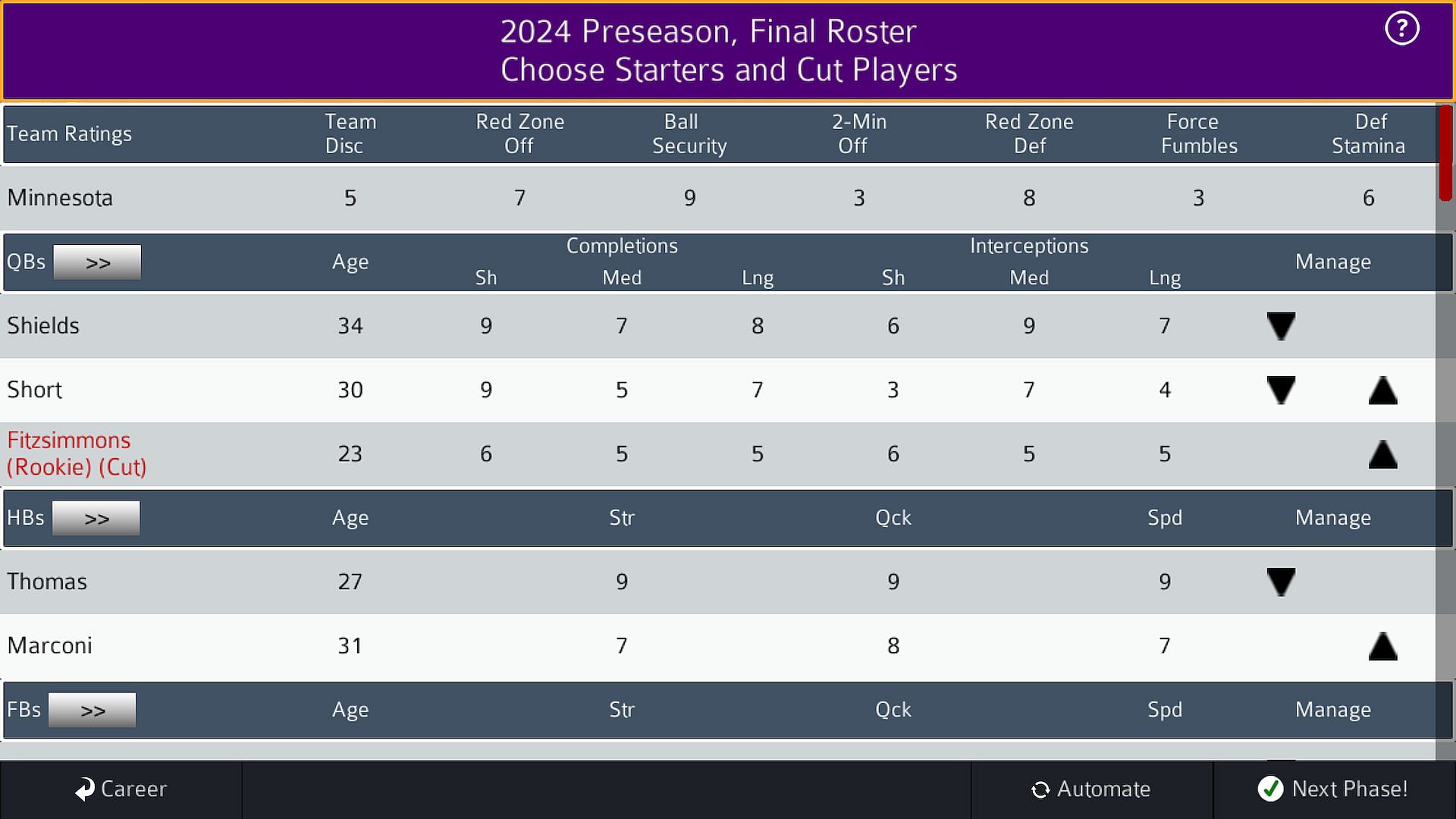Promote Marconi with the up arrow
Image resolution: width=1456 pixels, height=819 pixels.
[x=1382, y=647]
